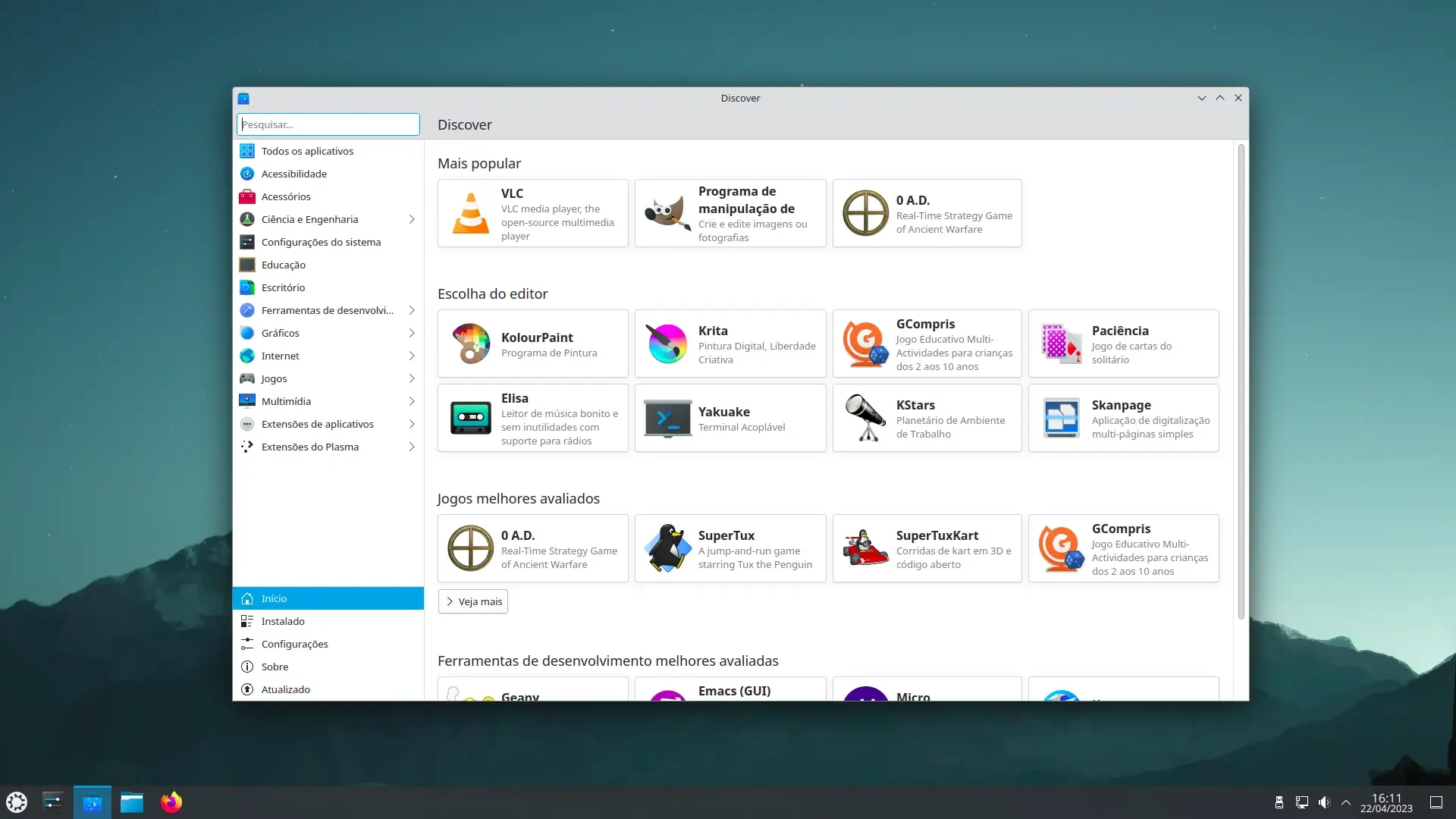Viewport: 1456px width, 819px height.
Task: Click the KStars title text
Action: [915, 405]
